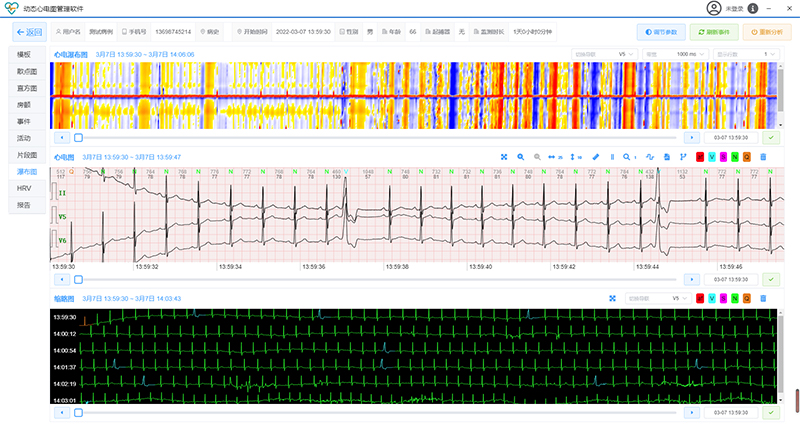
Task: Open the 直方图 tab in the sidebar
Action: [27, 88]
